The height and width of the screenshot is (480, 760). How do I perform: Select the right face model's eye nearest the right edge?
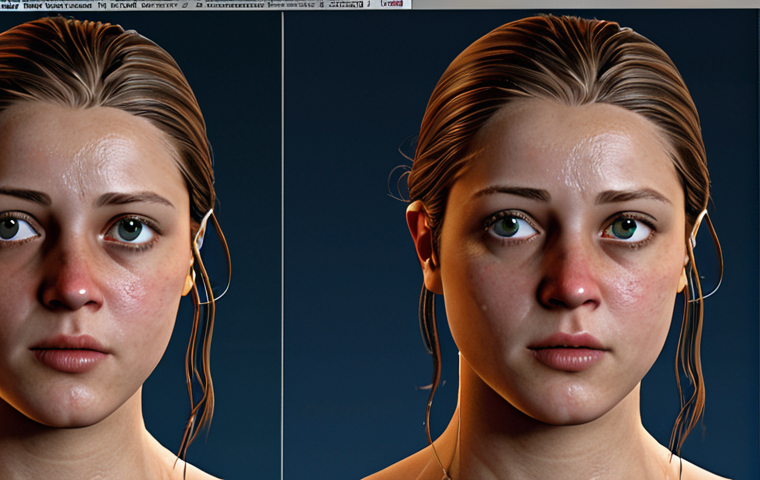click(627, 229)
